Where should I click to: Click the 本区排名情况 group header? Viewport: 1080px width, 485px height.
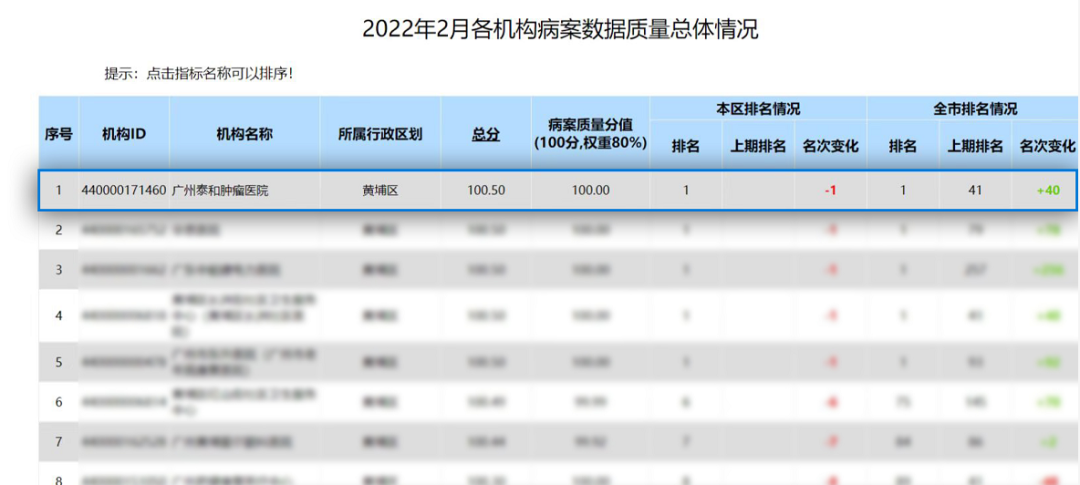758,109
